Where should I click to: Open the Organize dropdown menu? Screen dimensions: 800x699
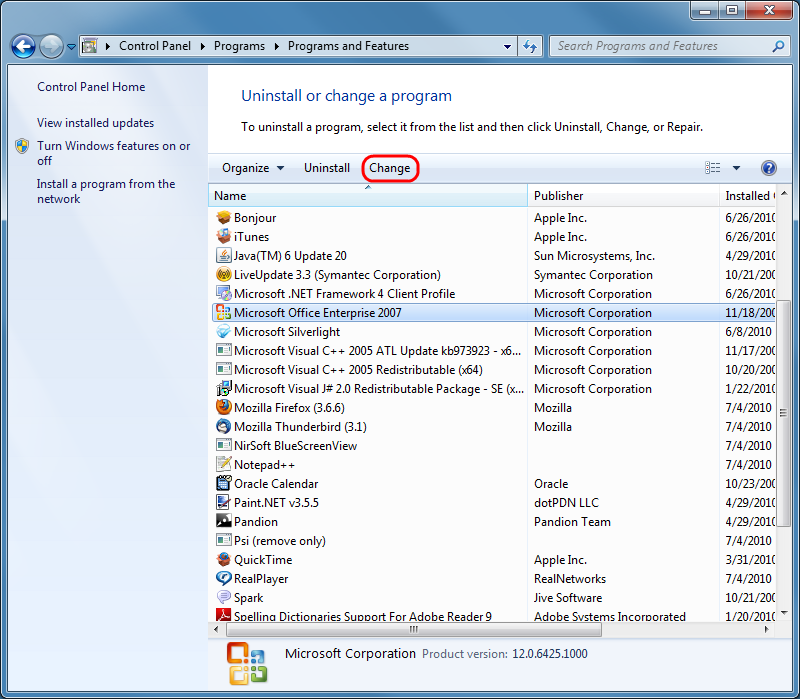click(x=253, y=168)
